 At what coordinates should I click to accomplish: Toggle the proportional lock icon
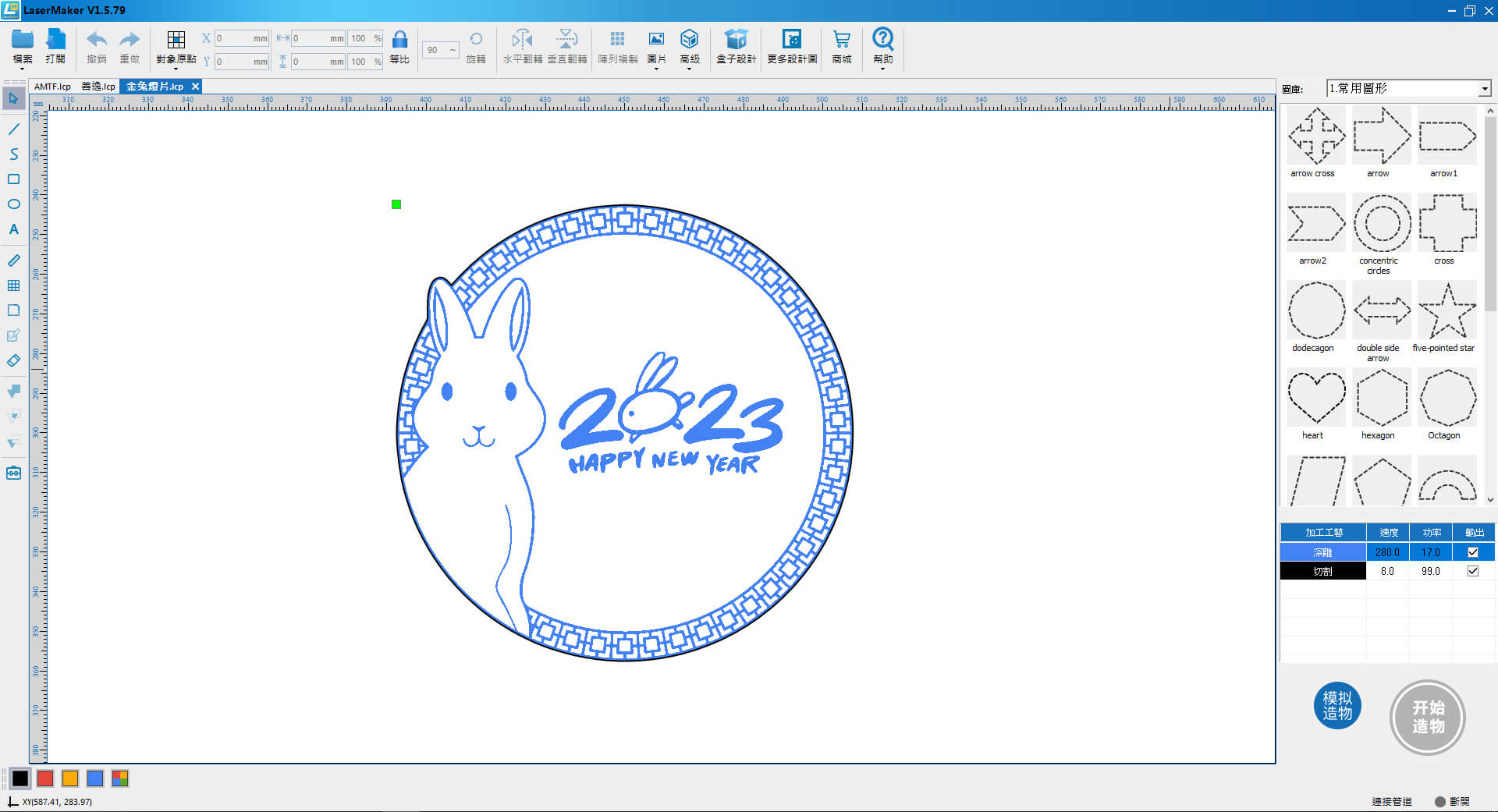399,40
